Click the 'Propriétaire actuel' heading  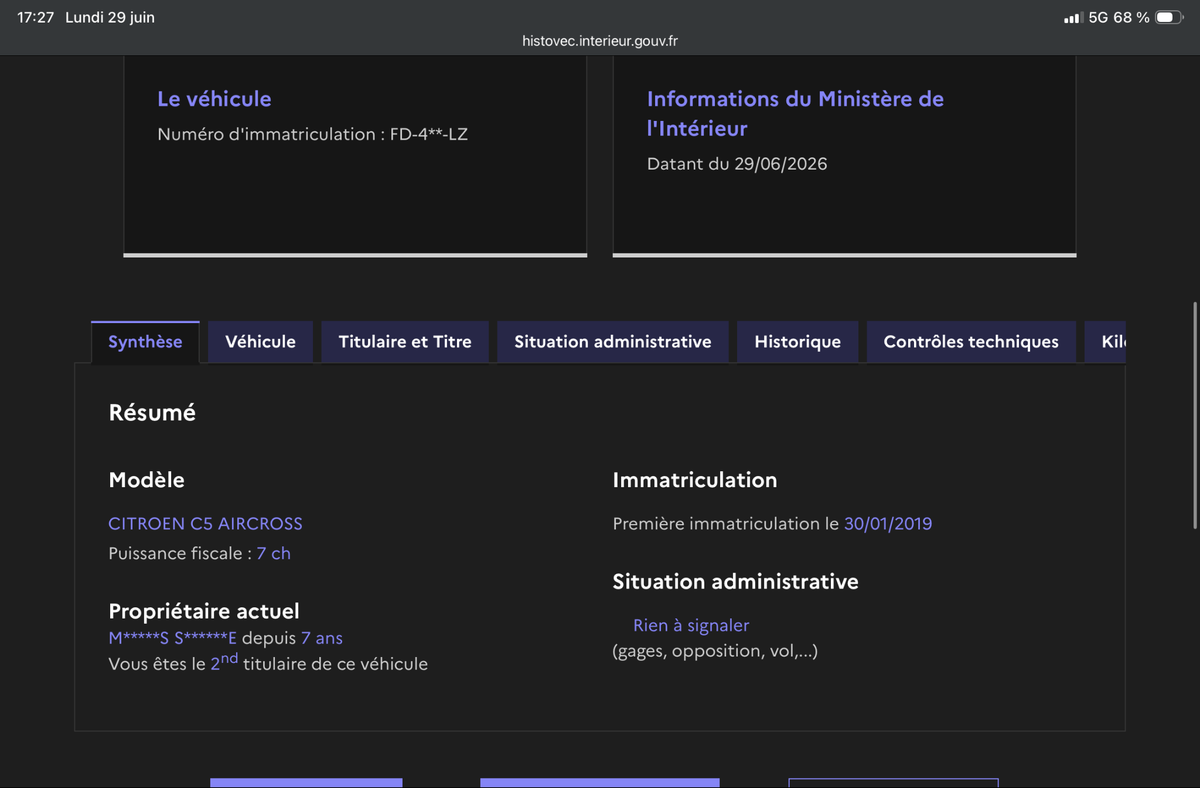click(x=204, y=611)
